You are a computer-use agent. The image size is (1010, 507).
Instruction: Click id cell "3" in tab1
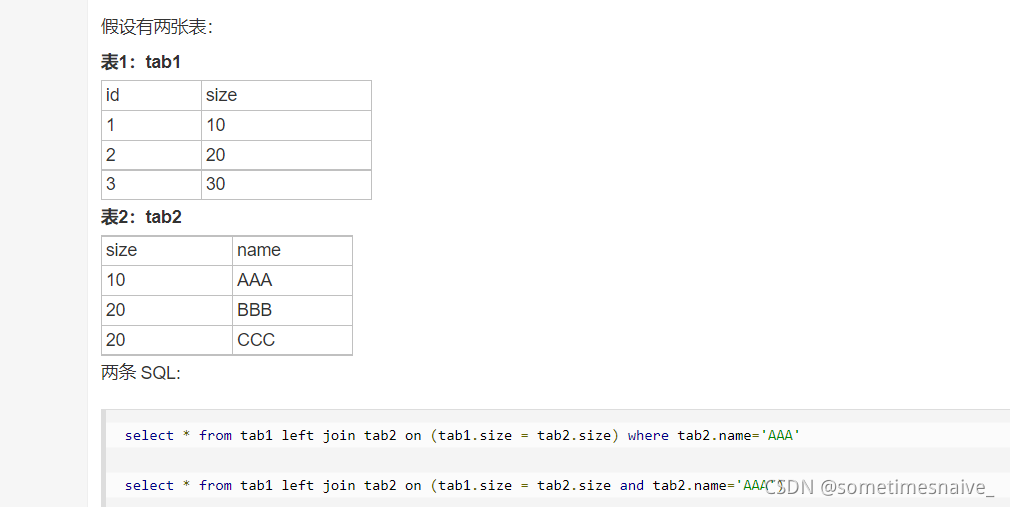pos(151,184)
